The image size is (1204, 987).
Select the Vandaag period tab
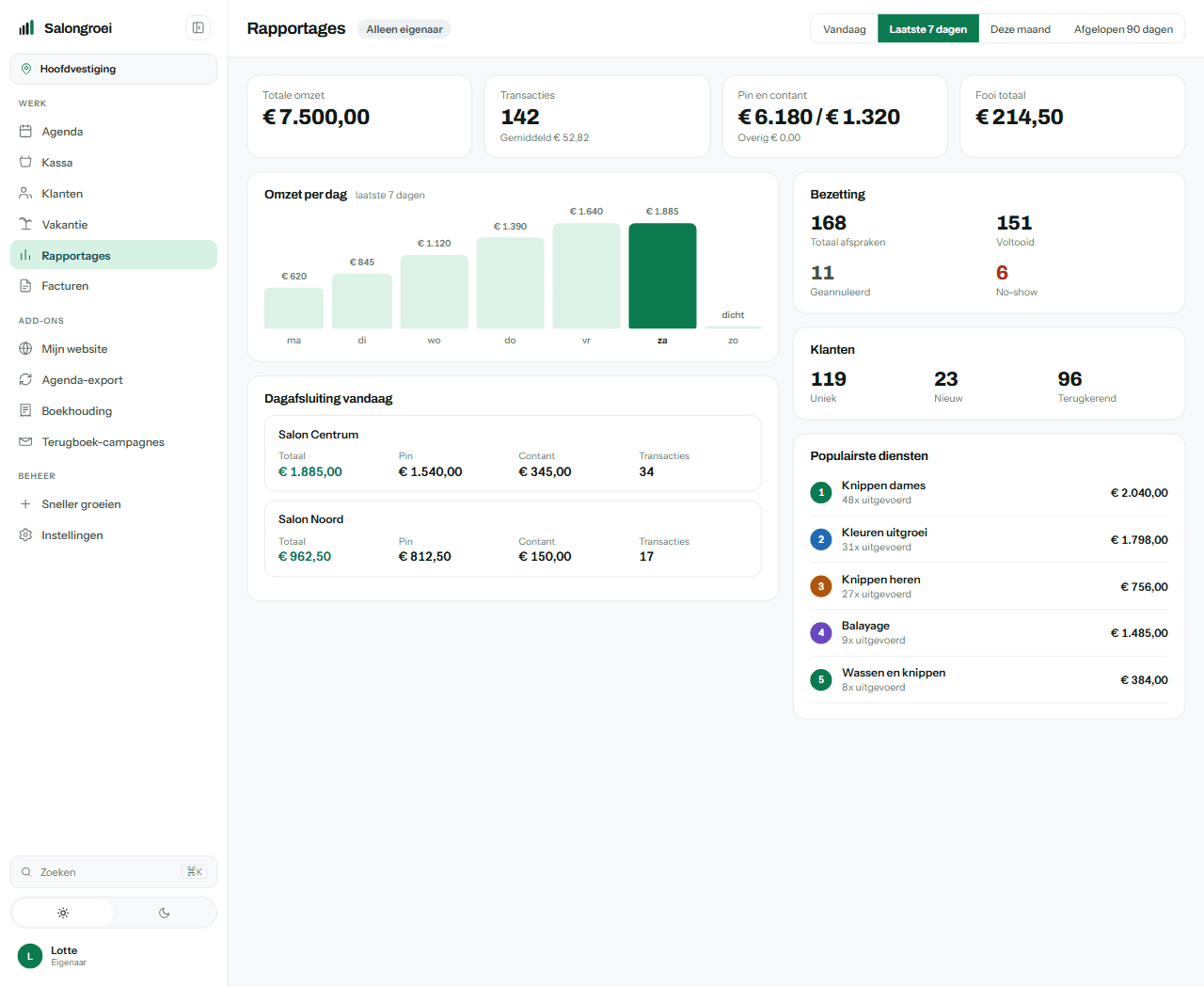[845, 29]
